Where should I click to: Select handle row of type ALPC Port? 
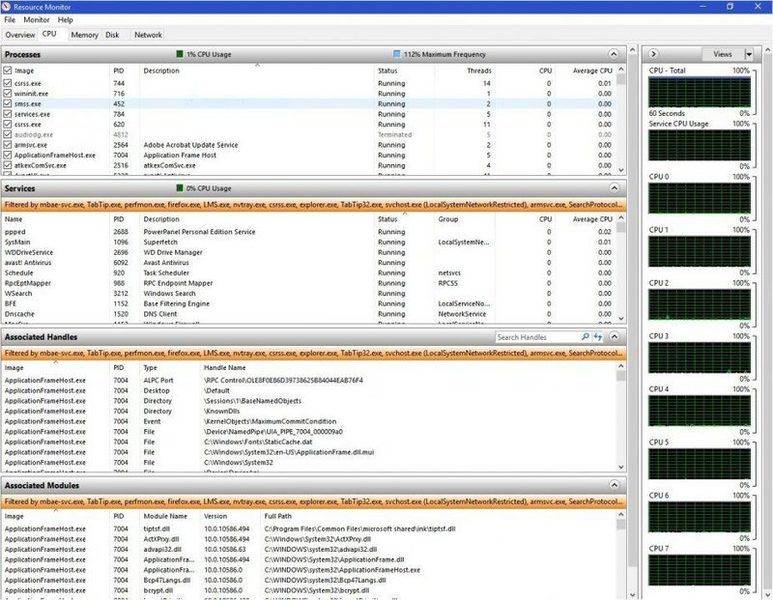click(x=309, y=380)
